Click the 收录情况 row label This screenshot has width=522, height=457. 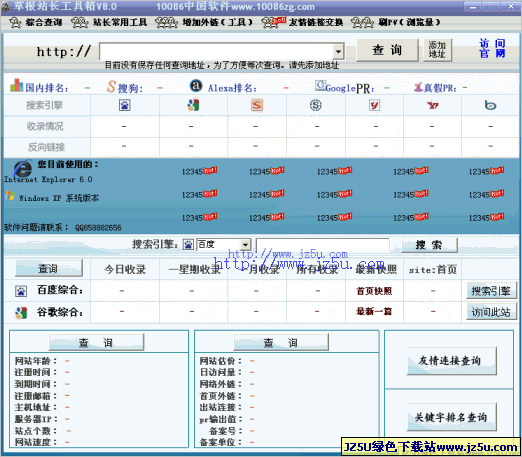[45, 126]
